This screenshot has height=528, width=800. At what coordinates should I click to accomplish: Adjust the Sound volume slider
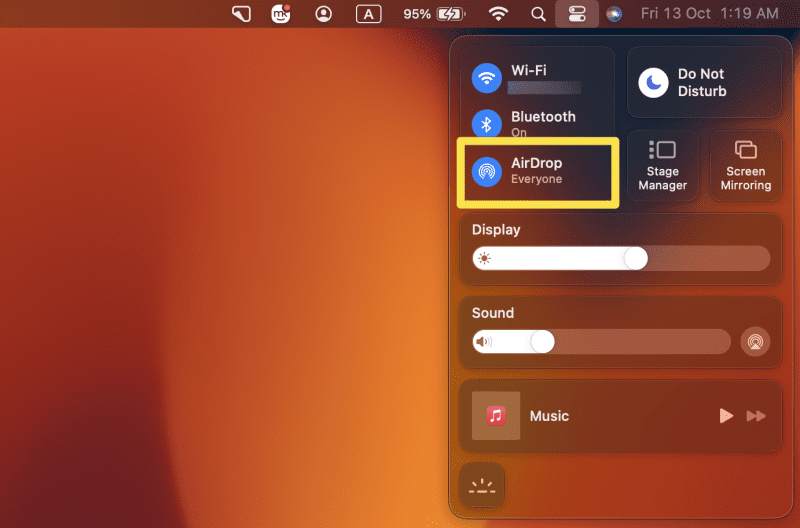(601, 341)
